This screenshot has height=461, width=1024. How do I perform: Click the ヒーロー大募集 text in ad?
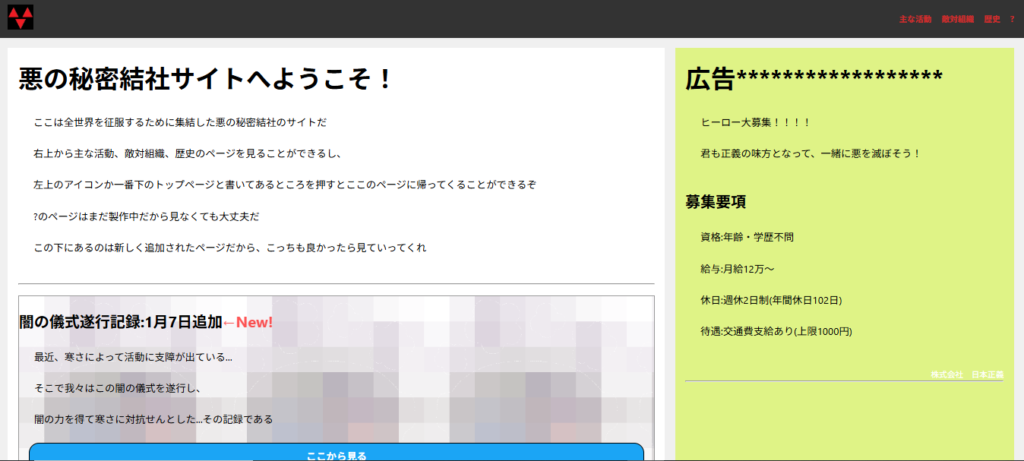[x=755, y=122]
